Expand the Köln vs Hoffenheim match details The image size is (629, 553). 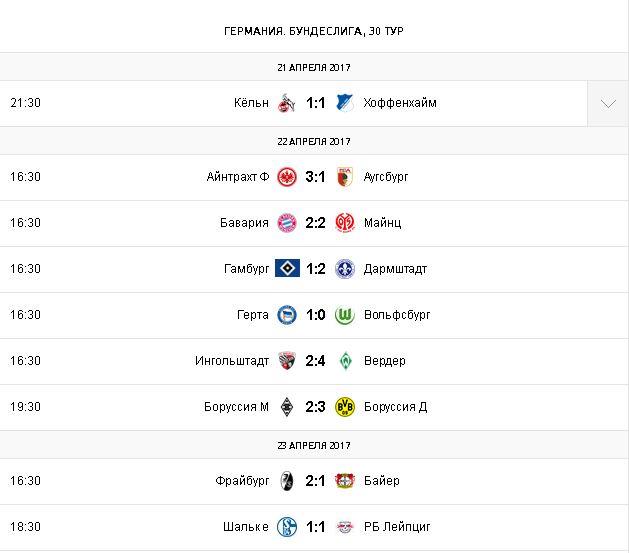tap(607, 103)
